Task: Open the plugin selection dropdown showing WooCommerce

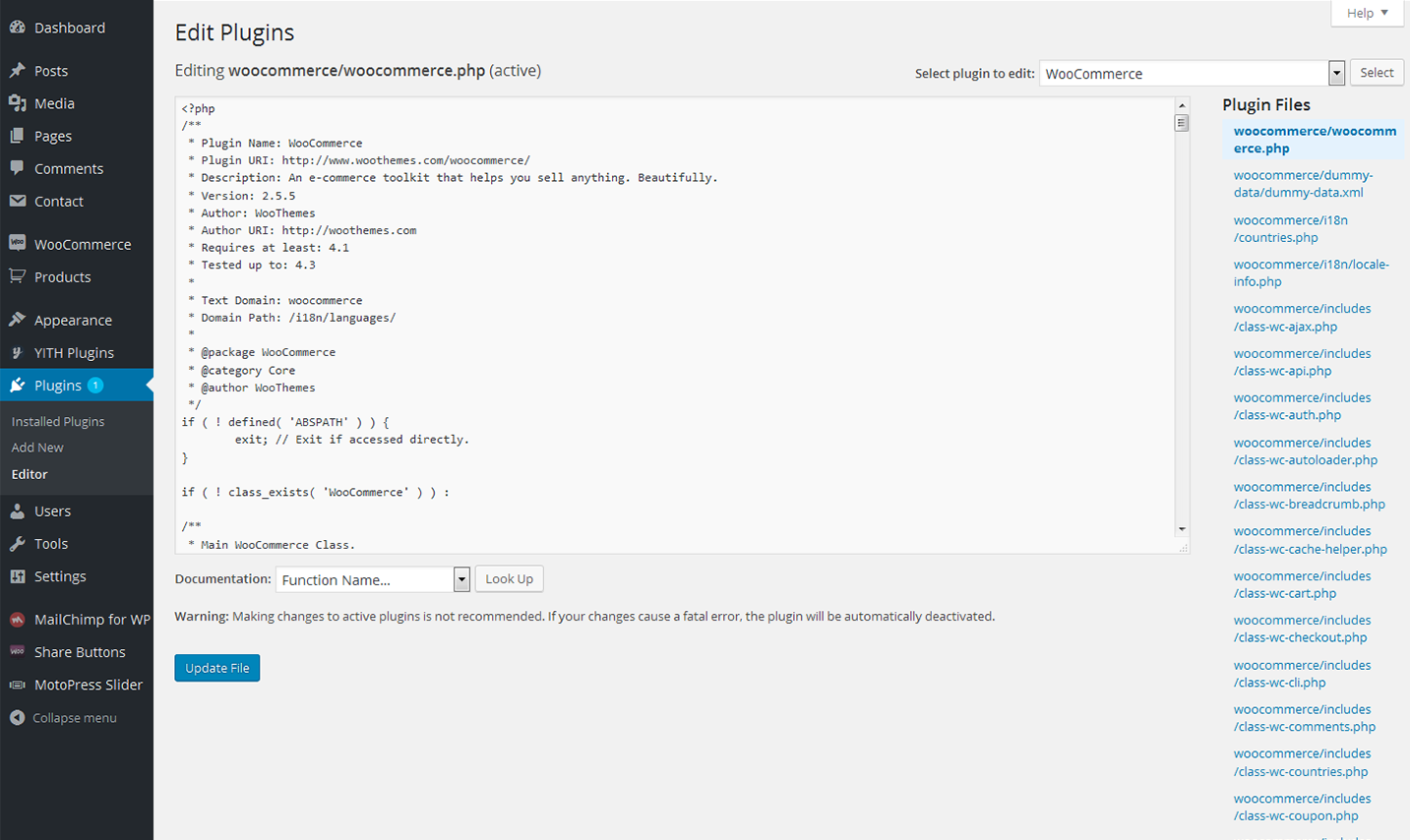Action: click(1336, 73)
